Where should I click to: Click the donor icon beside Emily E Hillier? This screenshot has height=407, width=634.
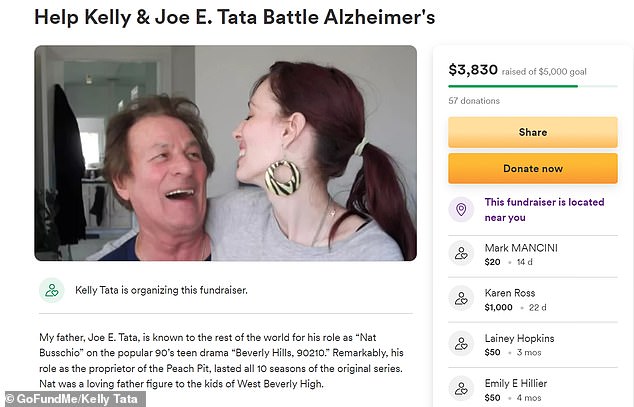pos(461,390)
